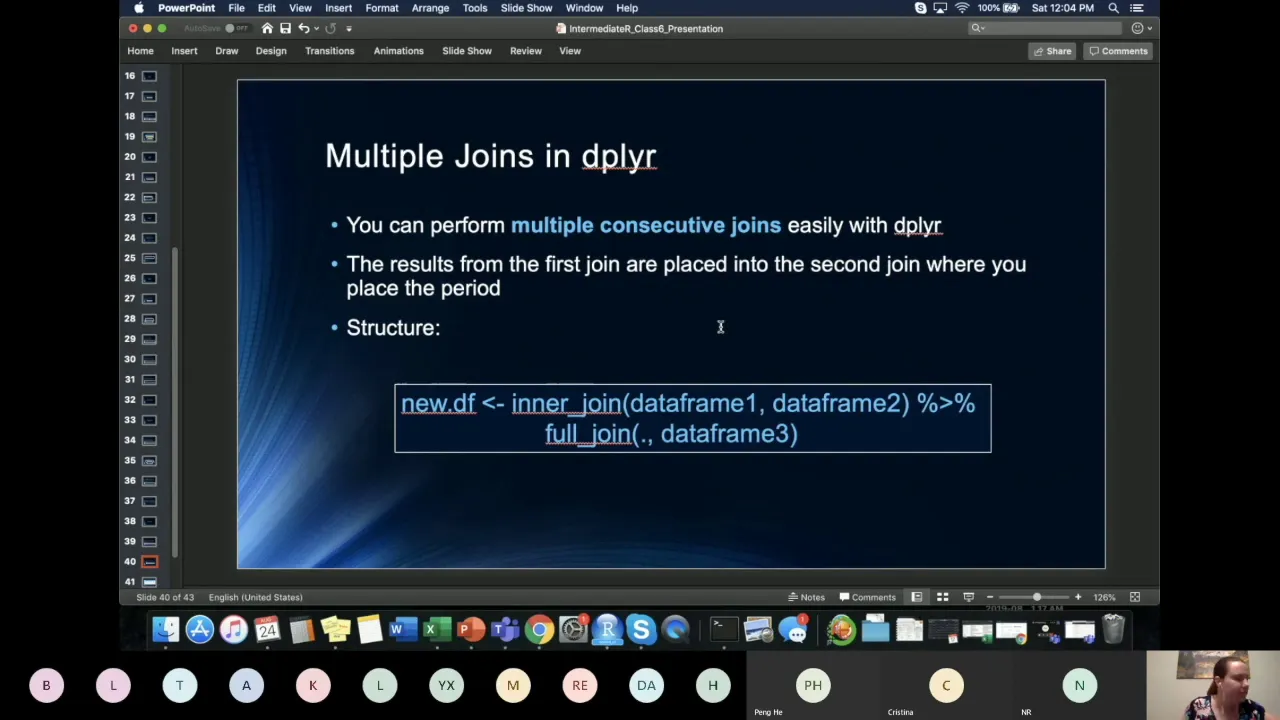Click the zoom out minus button
1280x720 pixels.
(990, 597)
